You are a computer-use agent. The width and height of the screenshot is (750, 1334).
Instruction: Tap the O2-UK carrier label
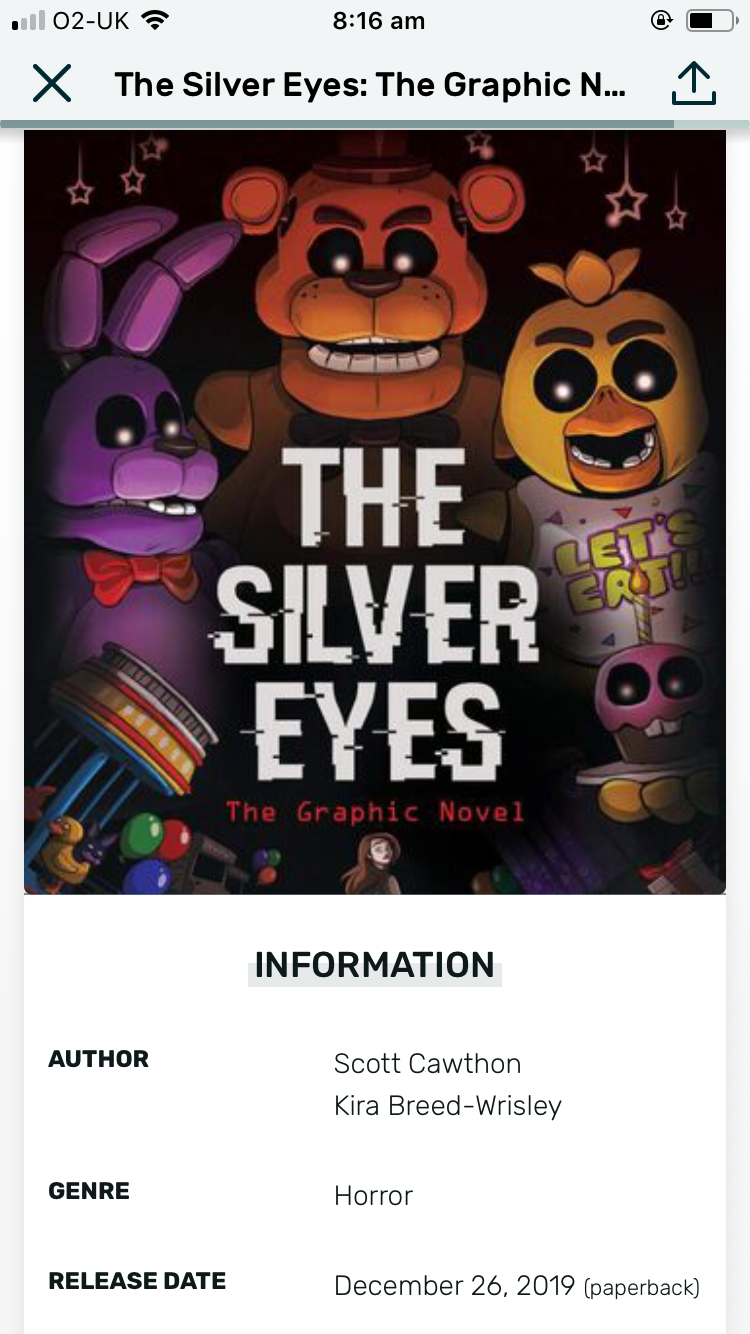(x=90, y=20)
